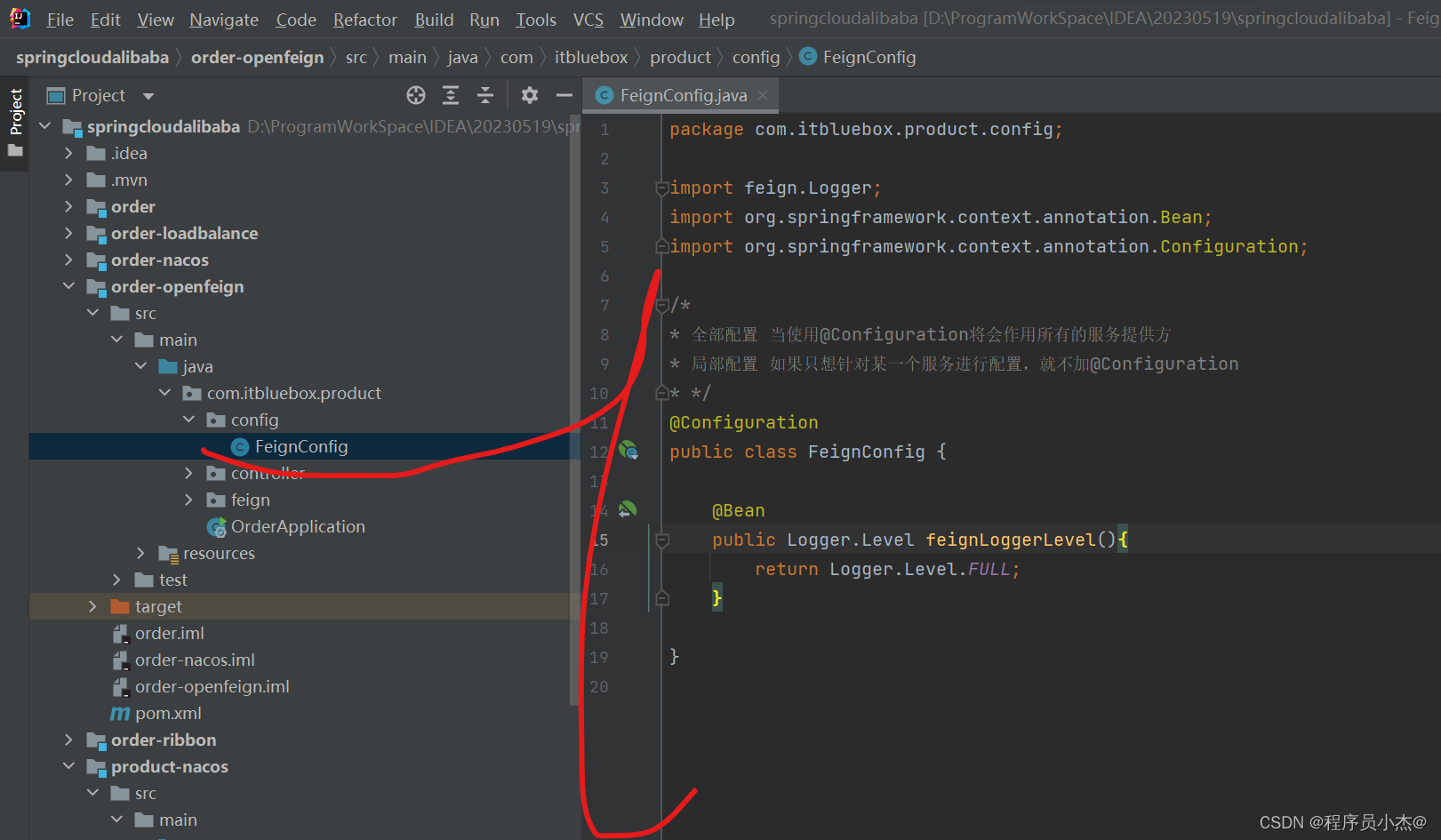Expand the .idea folder
1441x840 pixels.
[69, 153]
